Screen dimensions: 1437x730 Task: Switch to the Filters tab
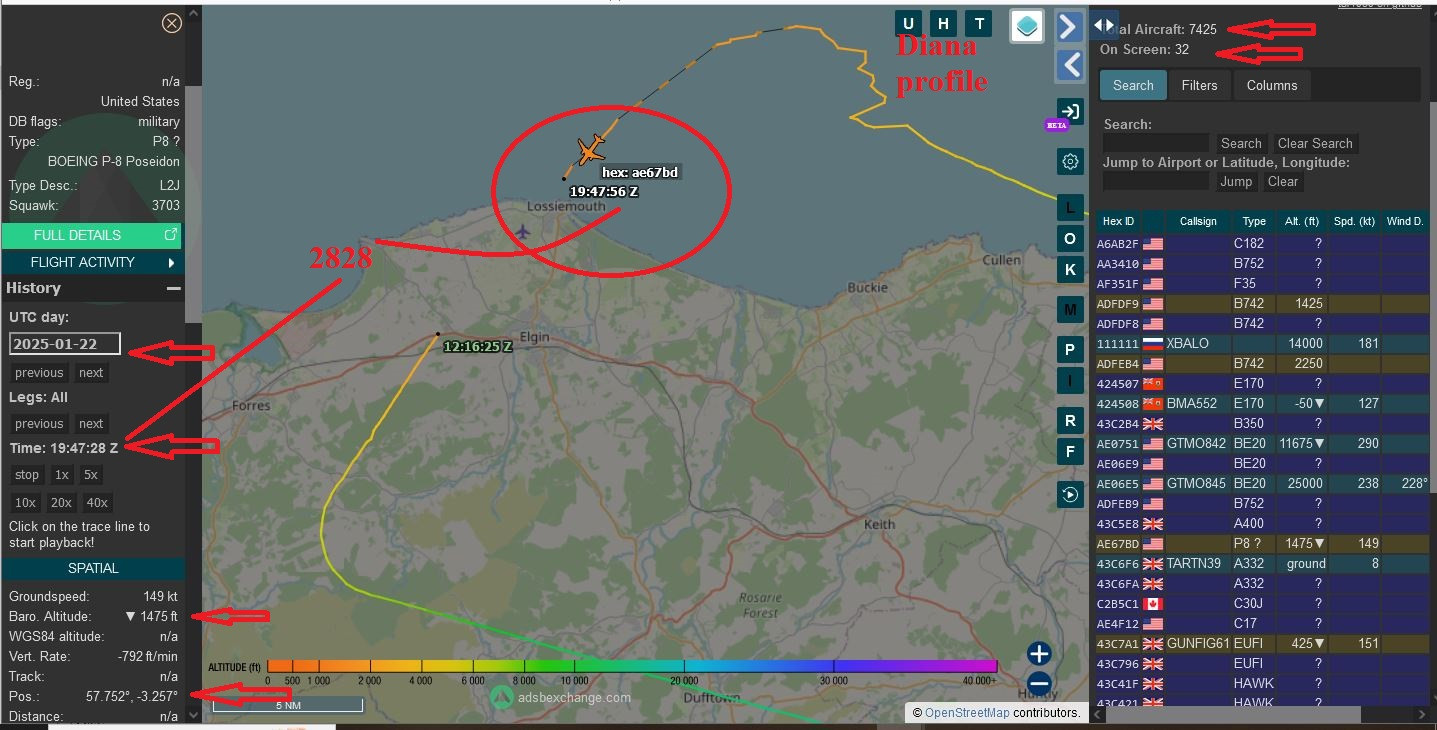(1199, 85)
